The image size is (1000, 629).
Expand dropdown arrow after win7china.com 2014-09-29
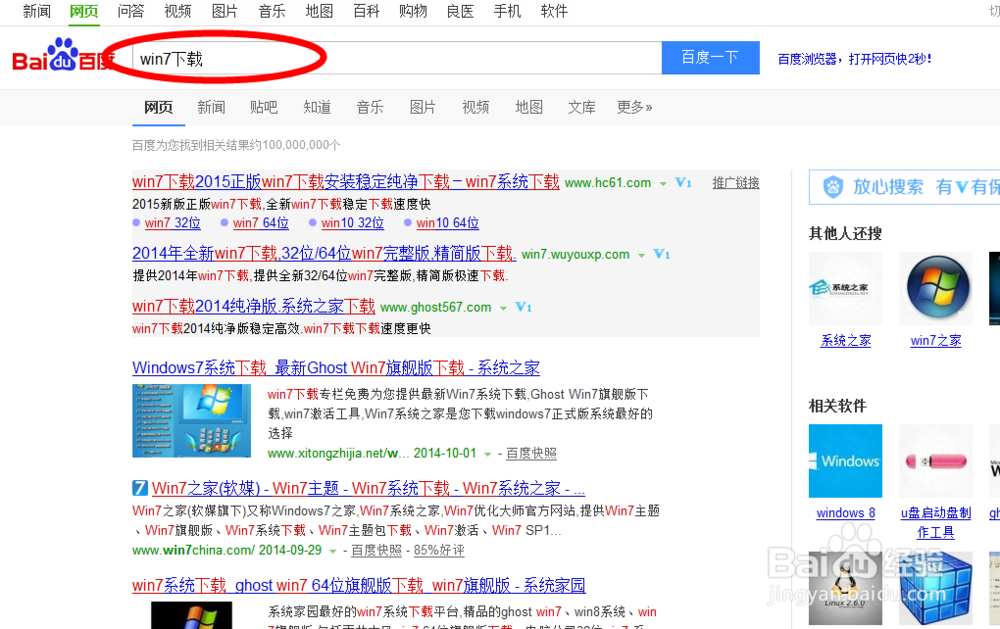click(333, 551)
